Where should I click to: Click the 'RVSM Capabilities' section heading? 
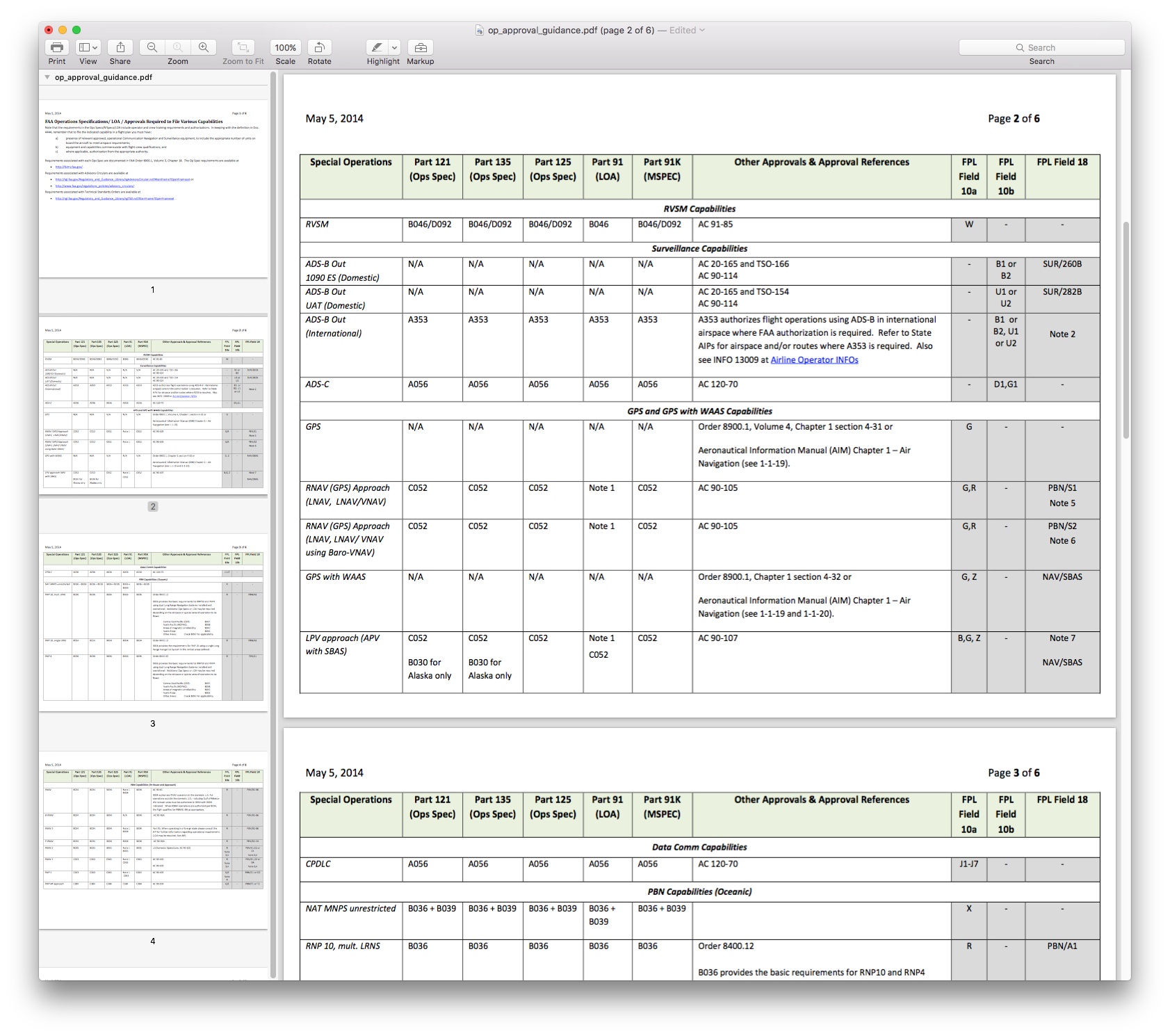(x=699, y=209)
